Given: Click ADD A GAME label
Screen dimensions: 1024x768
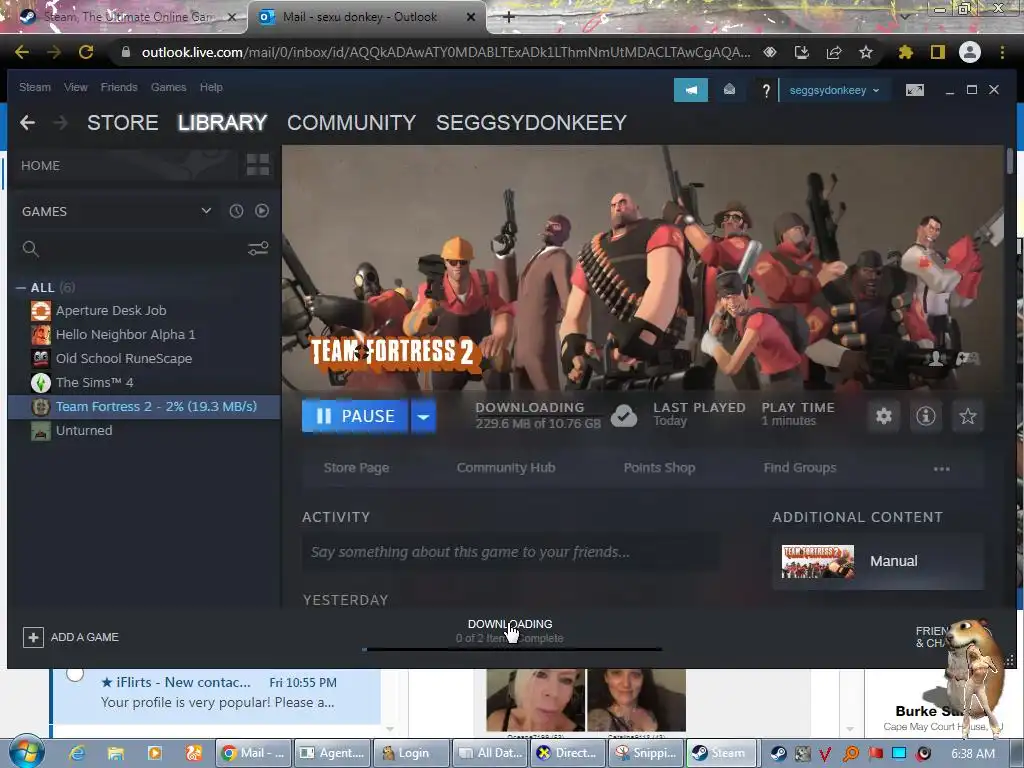Looking at the screenshot, I should click(85, 637).
